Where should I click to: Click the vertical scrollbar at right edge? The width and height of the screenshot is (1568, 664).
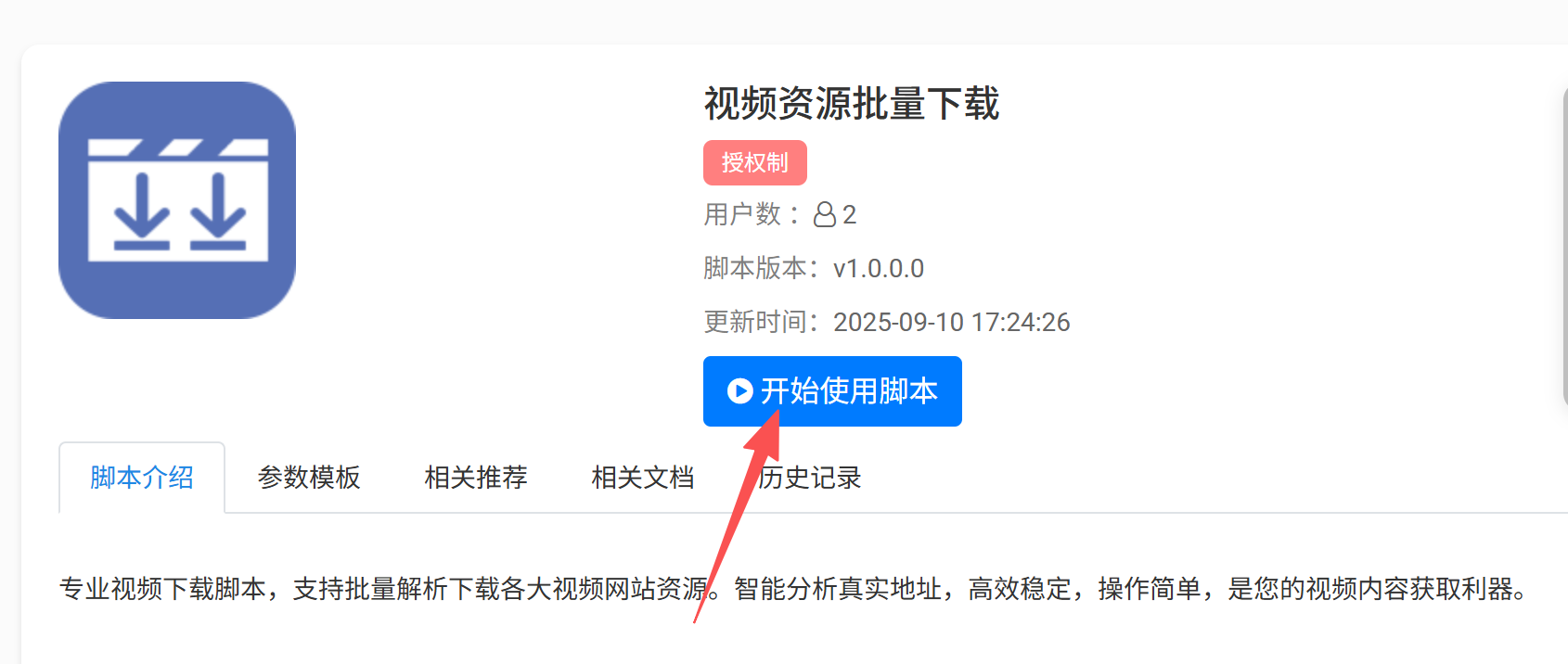click(x=1563, y=247)
